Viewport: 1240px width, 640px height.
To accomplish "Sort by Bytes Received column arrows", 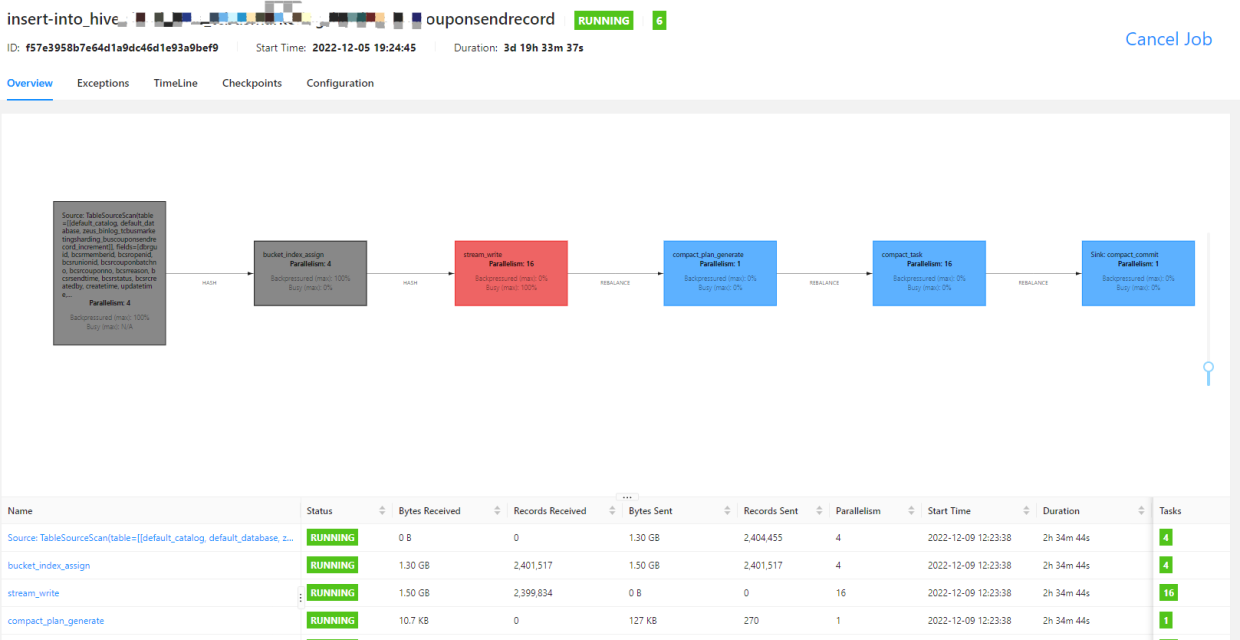I will (497, 511).
